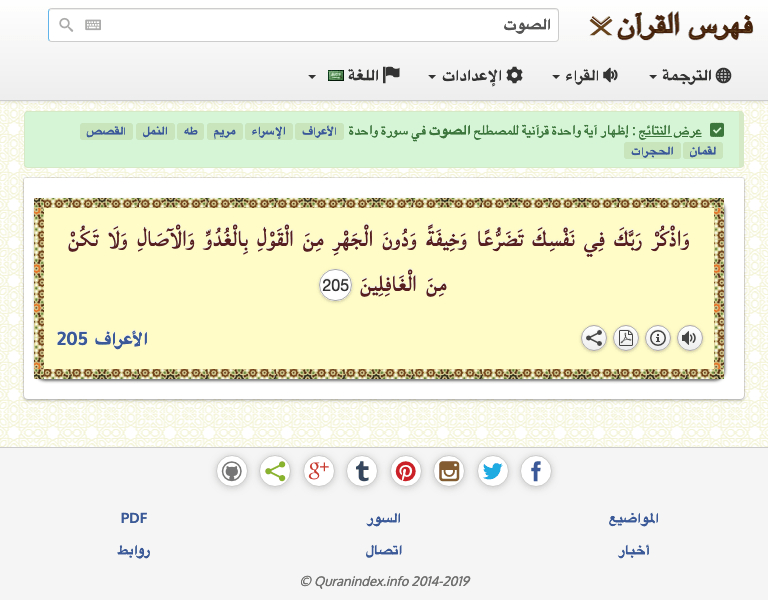Click the عرض النتائج underlined label

(x=670, y=131)
